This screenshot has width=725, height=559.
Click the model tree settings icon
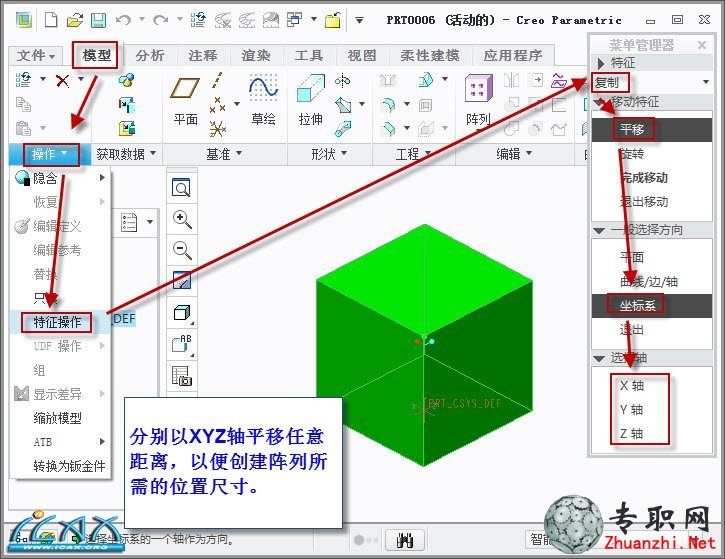click(129, 222)
